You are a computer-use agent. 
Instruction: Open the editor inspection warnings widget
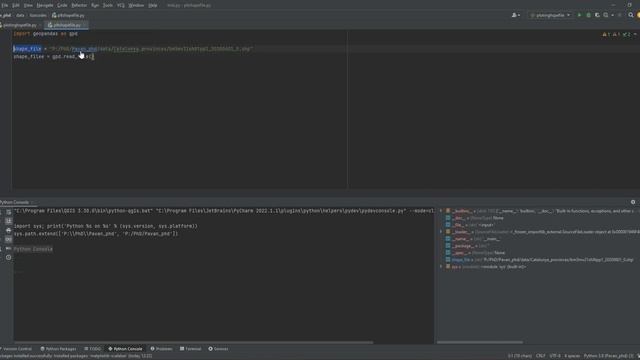pyautogui.click(x=616, y=35)
